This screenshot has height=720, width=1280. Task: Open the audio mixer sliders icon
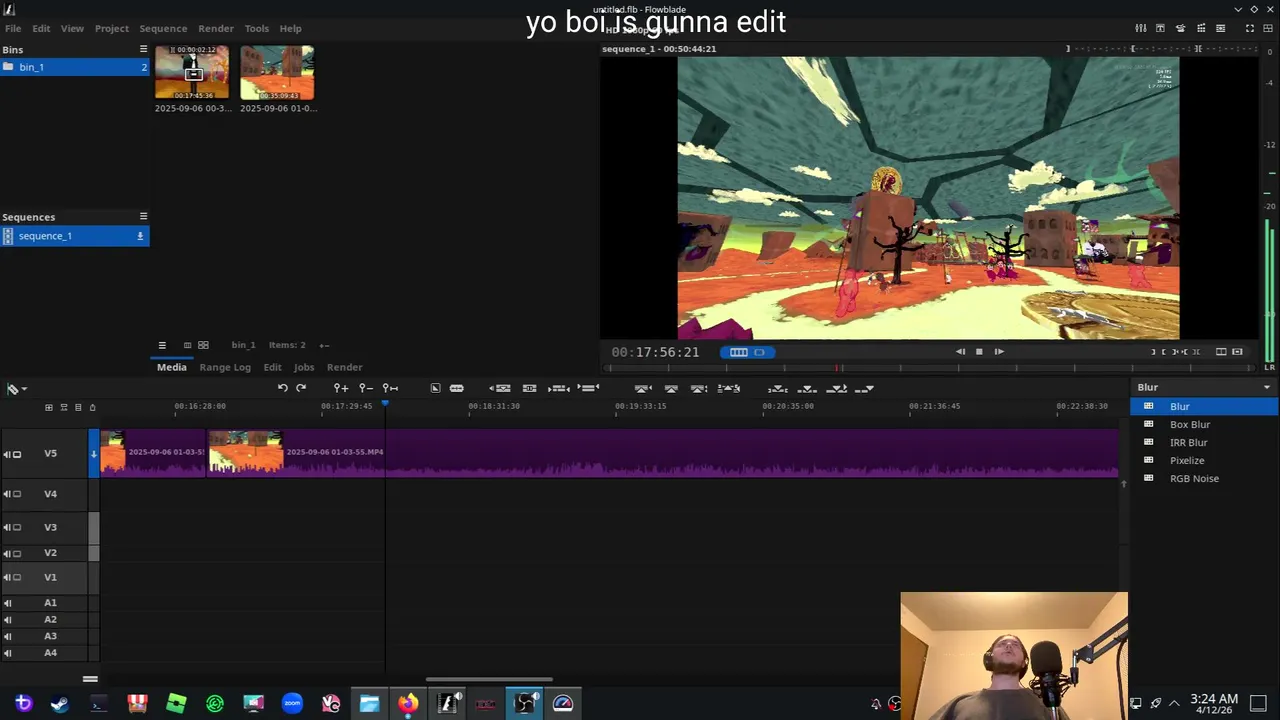coord(1141,28)
